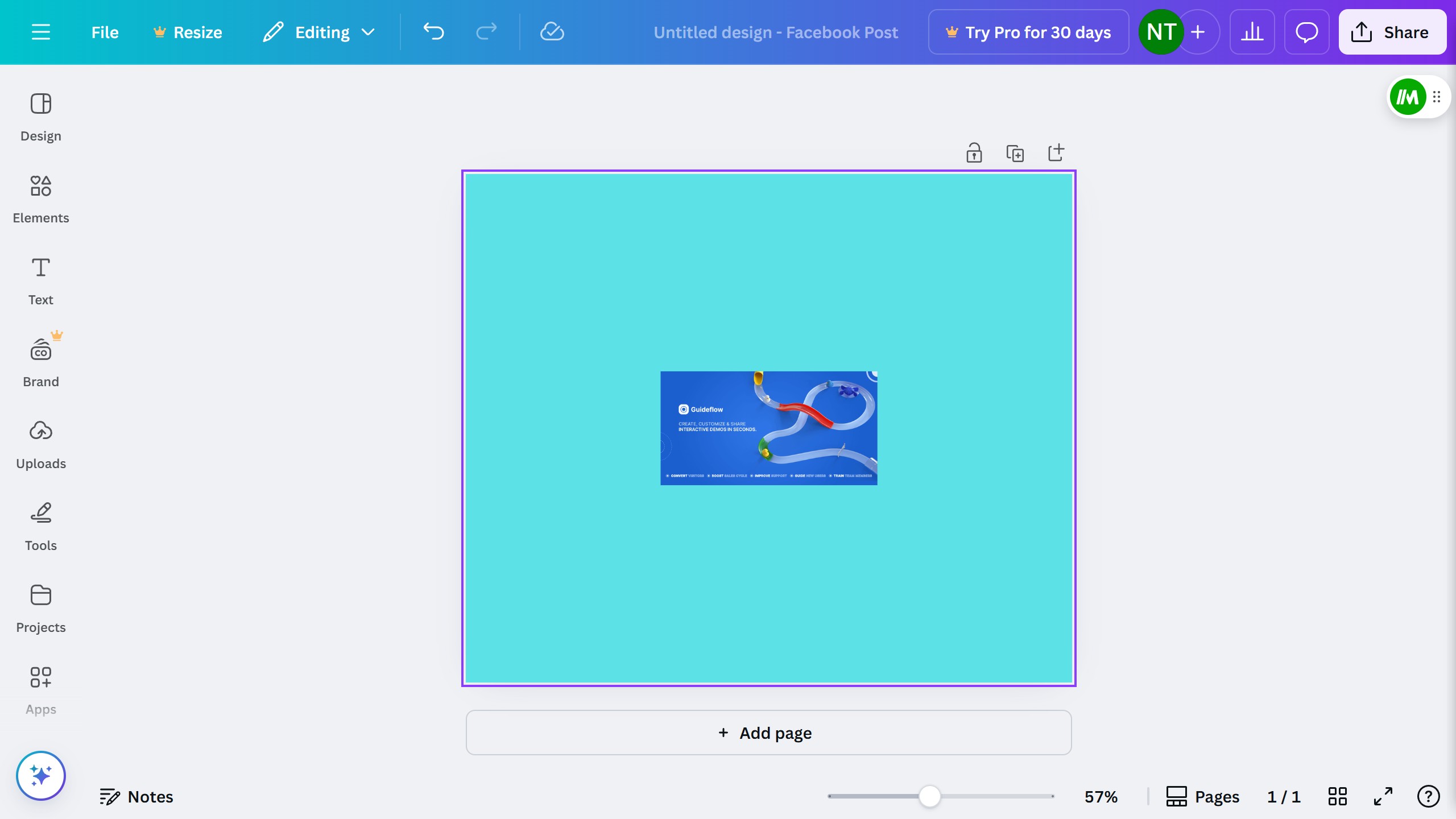This screenshot has width=1456, height=819.
Task: Click the Try Pro for 30 days button
Action: [x=1028, y=32]
